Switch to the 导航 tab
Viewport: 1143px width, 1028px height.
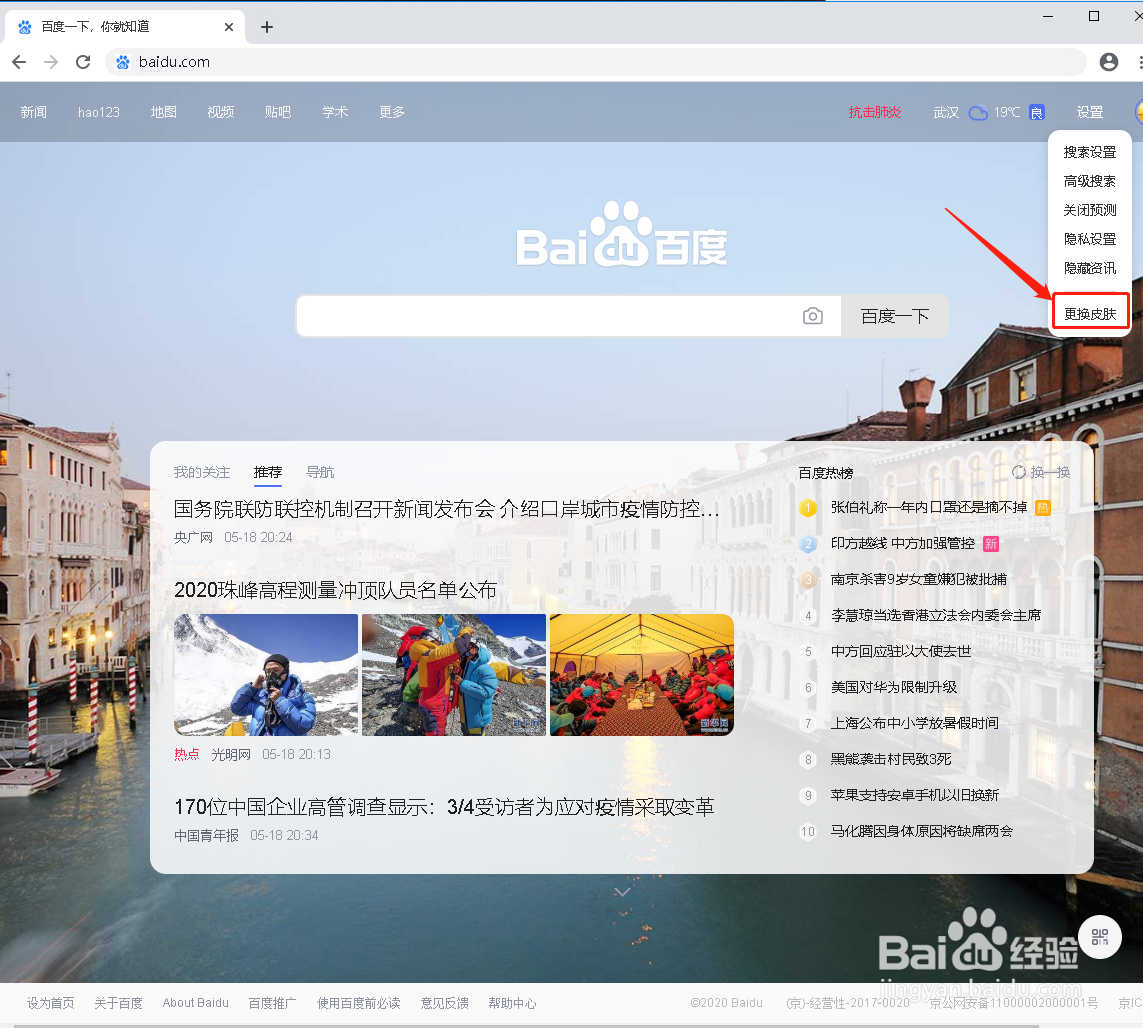pos(320,472)
